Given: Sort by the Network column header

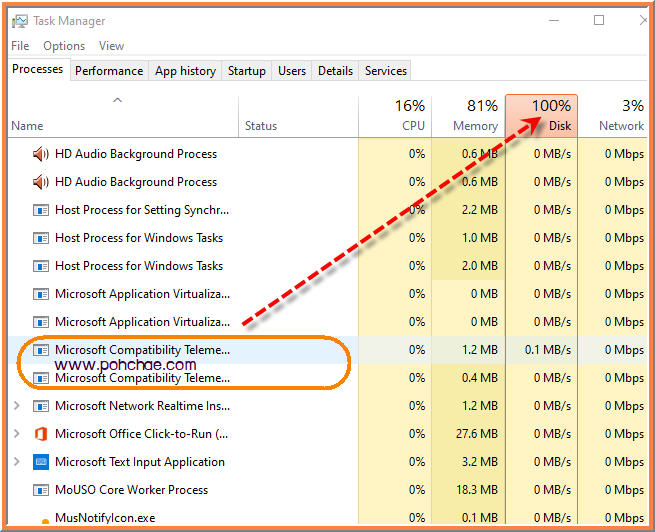Looking at the screenshot, I should tap(613, 116).
